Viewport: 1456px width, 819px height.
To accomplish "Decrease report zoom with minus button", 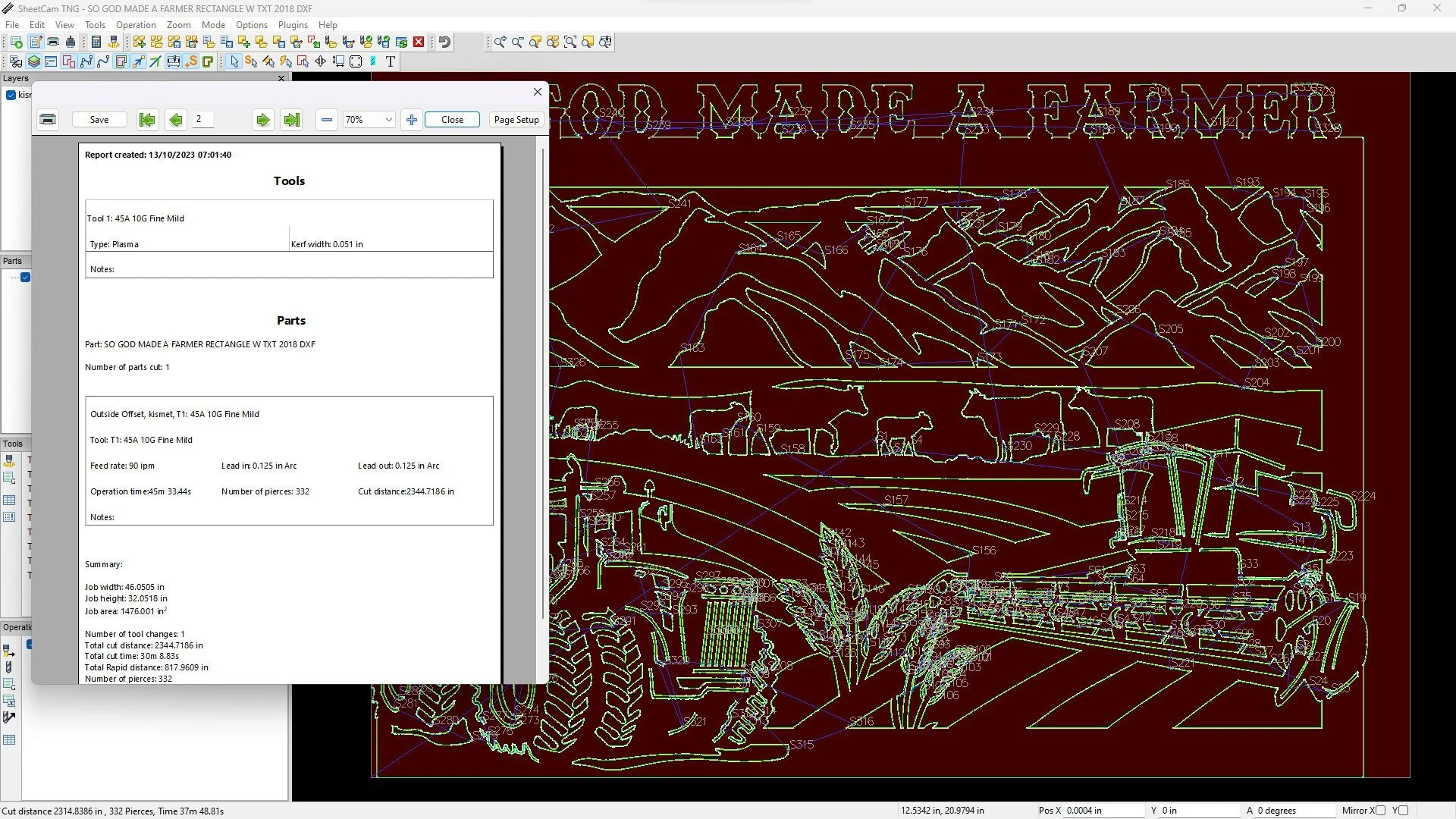I will (x=327, y=120).
